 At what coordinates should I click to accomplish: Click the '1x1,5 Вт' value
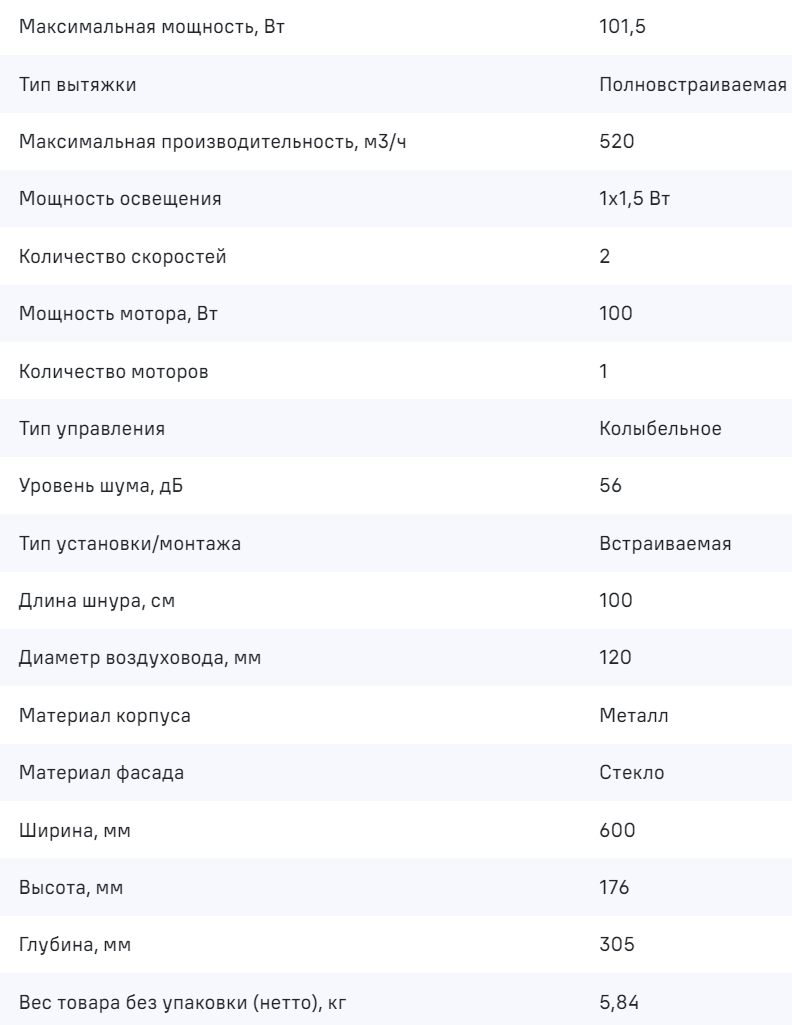tap(634, 199)
